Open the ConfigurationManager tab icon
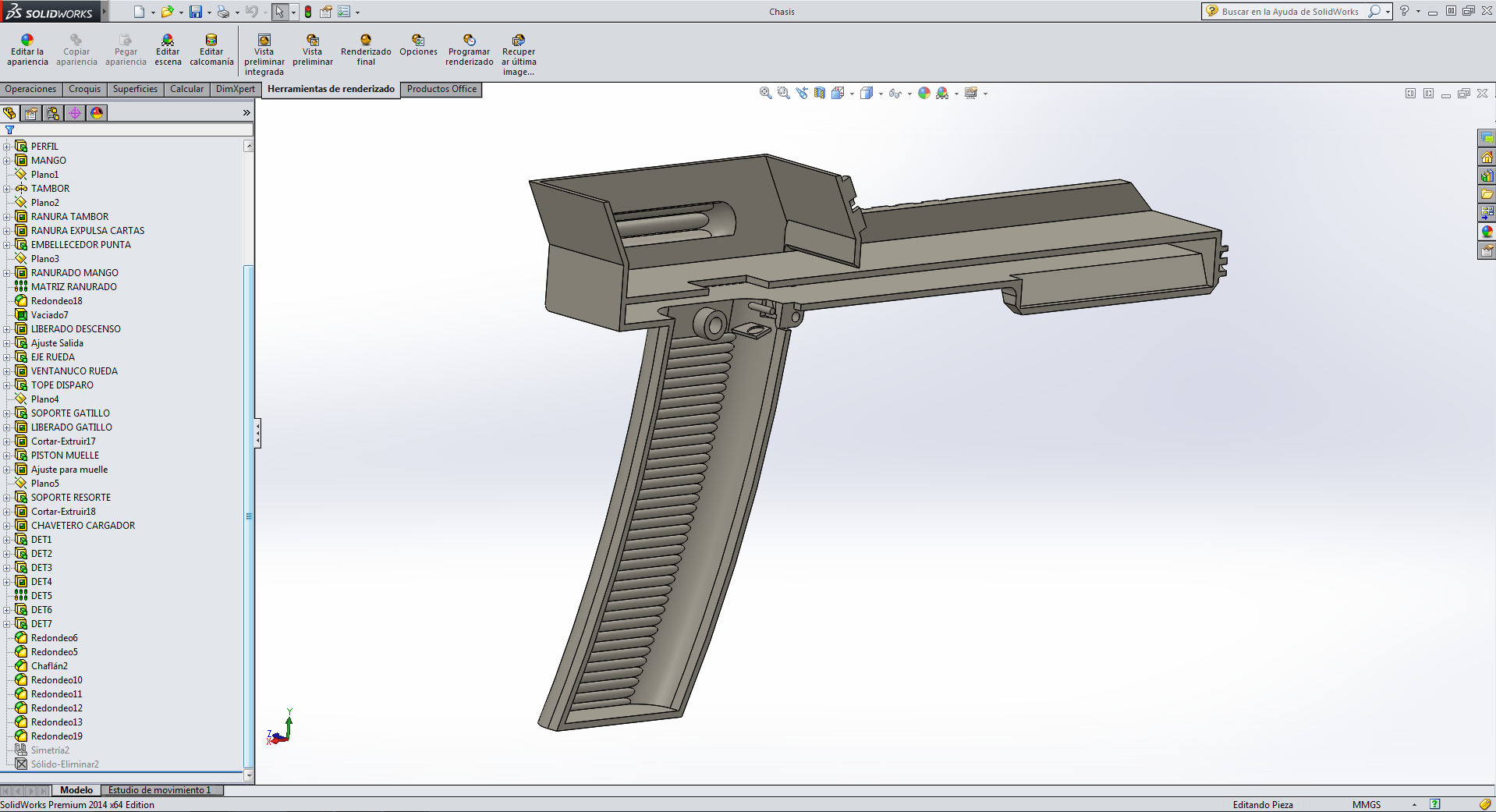This screenshot has height=812, width=1496. (x=53, y=113)
